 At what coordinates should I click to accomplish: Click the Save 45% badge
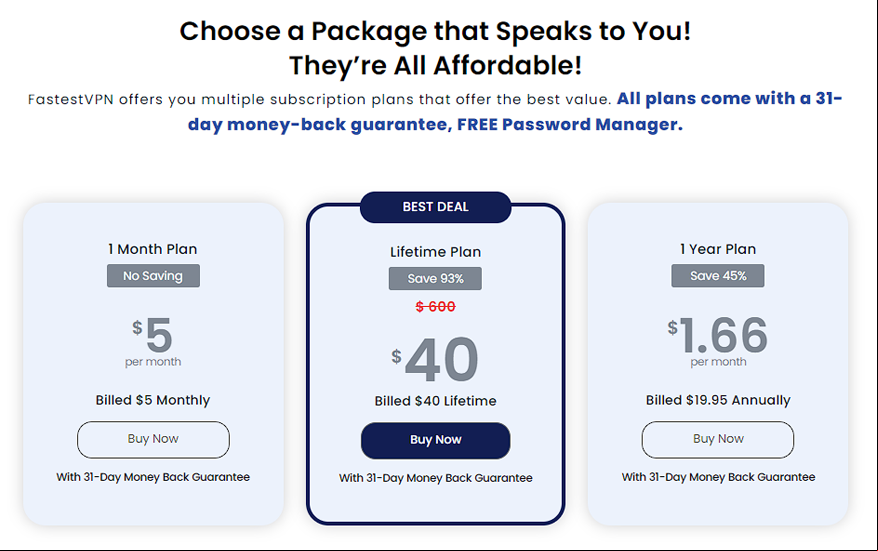click(718, 276)
